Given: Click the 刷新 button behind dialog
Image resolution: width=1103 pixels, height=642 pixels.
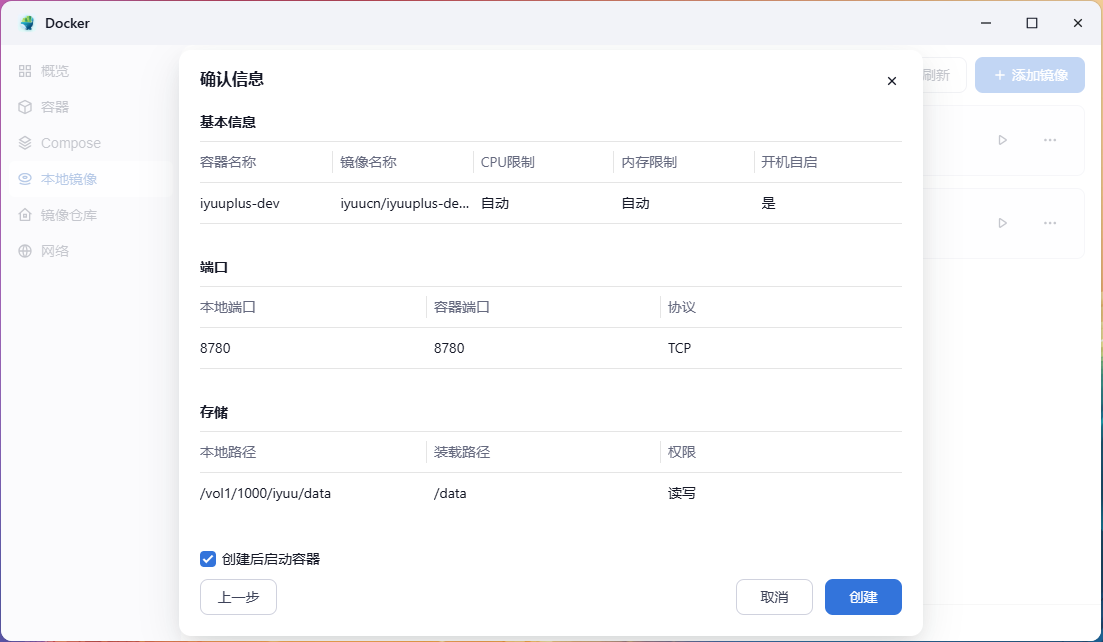Looking at the screenshot, I should [x=943, y=75].
